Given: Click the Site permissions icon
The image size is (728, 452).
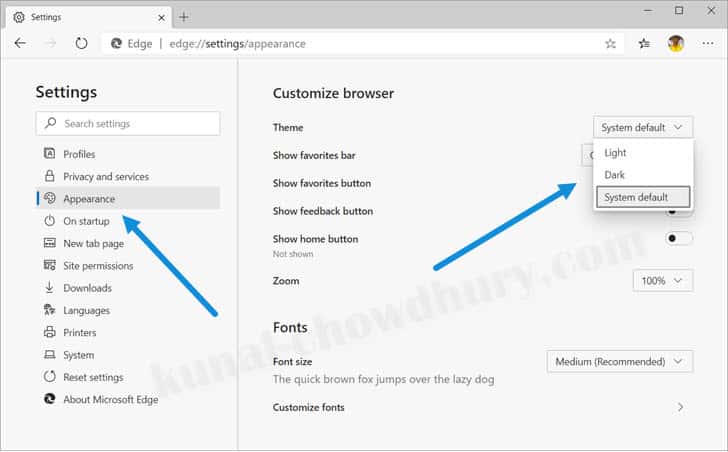Looking at the screenshot, I should (x=50, y=265).
